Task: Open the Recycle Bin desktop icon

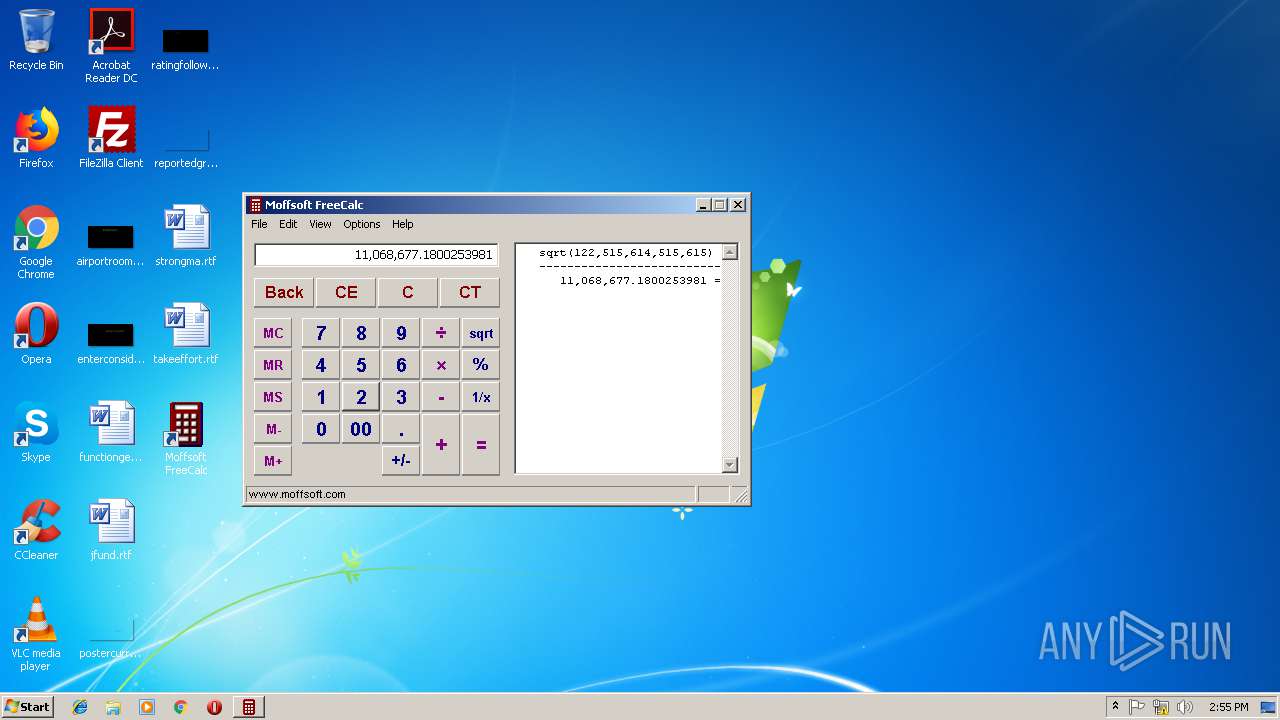Action: (36, 40)
